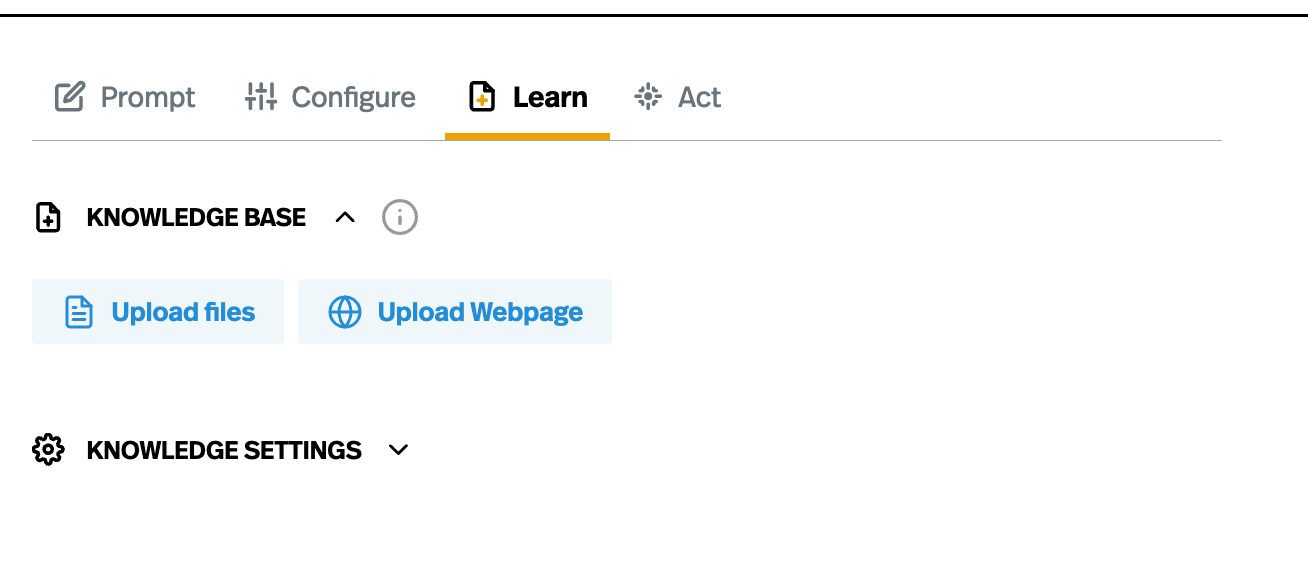Click the orange underline beneath Learn tab

(x=527, y=136)
